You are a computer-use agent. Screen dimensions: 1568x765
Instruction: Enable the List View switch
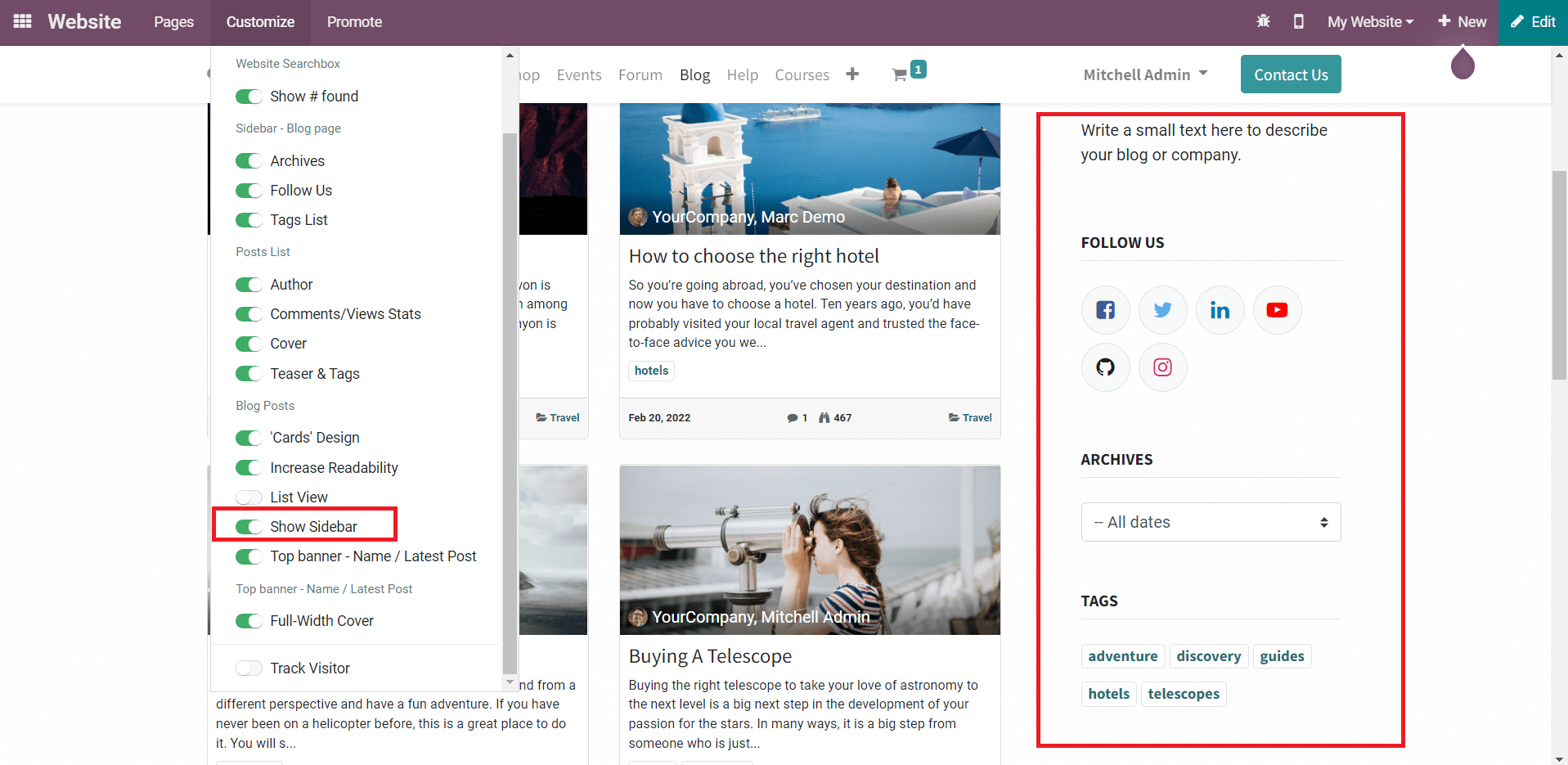click(249, 497)
